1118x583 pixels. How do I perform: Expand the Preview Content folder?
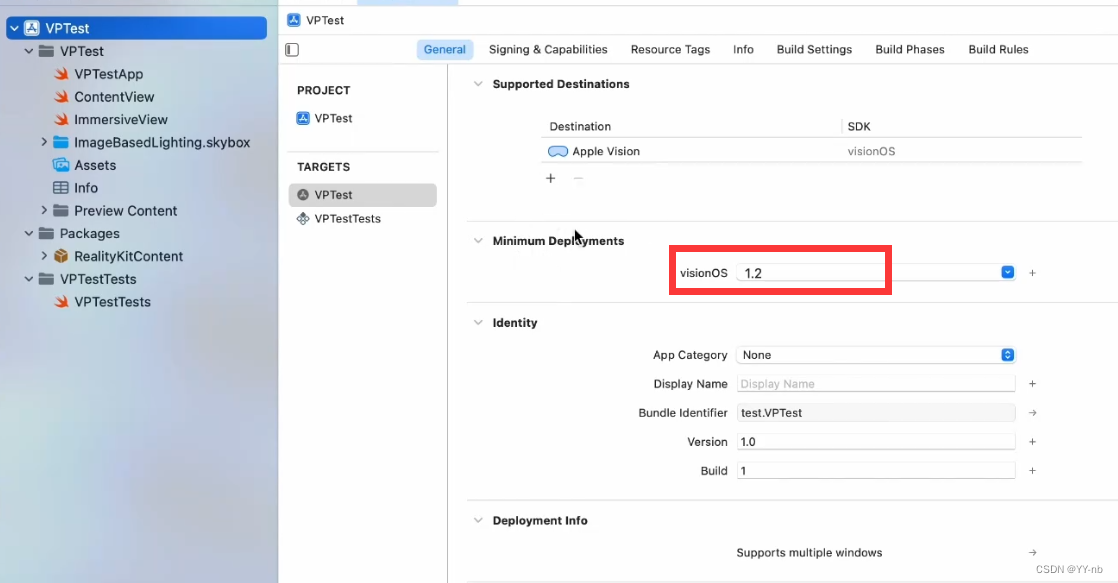click(44, 211)
